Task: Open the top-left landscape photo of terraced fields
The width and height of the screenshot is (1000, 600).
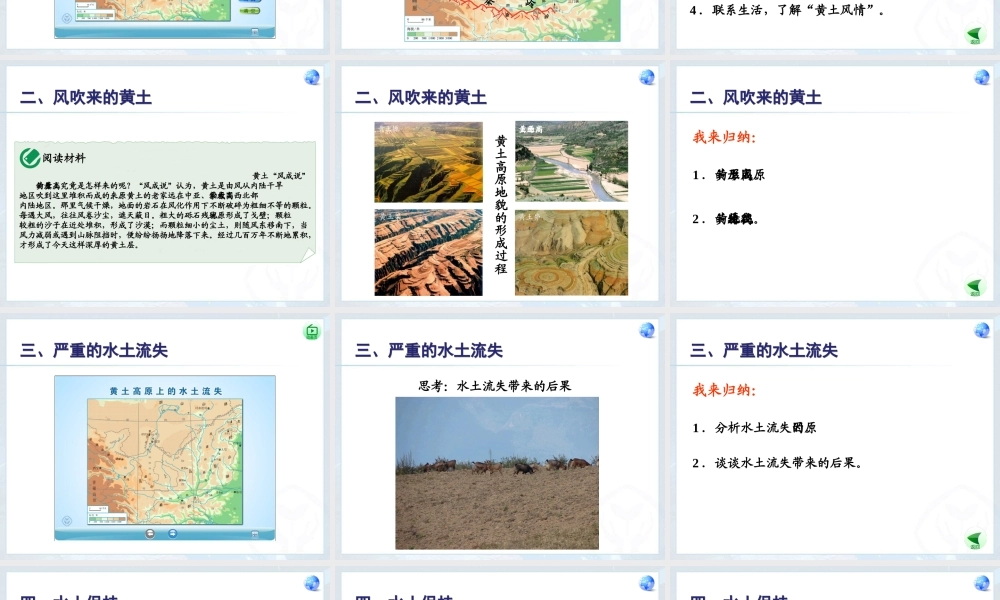Action: coord(429,162)
